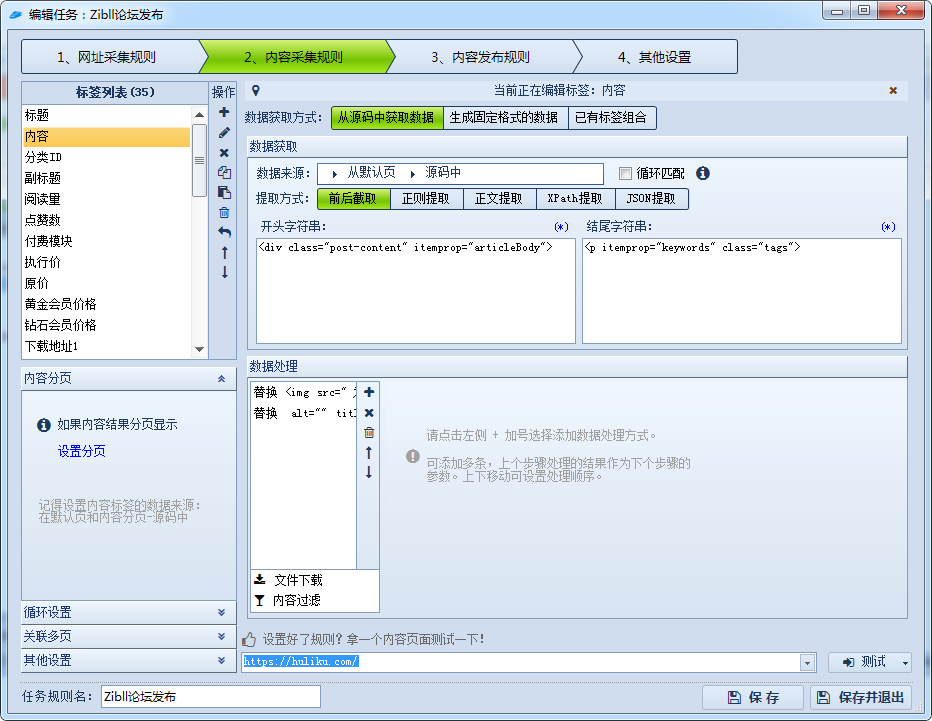This screenshot has height=721, width=932.
Task: Click the 保存并退出 button
Action: point(862,697)
